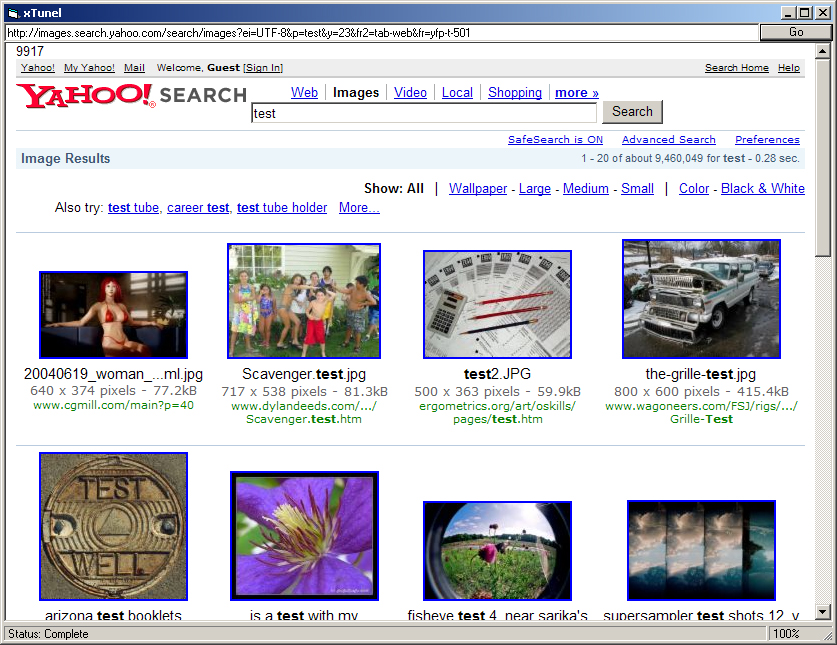Expand the 'More...' also-try suggestions
Viewport: 837px width, 645px height.
359,208
